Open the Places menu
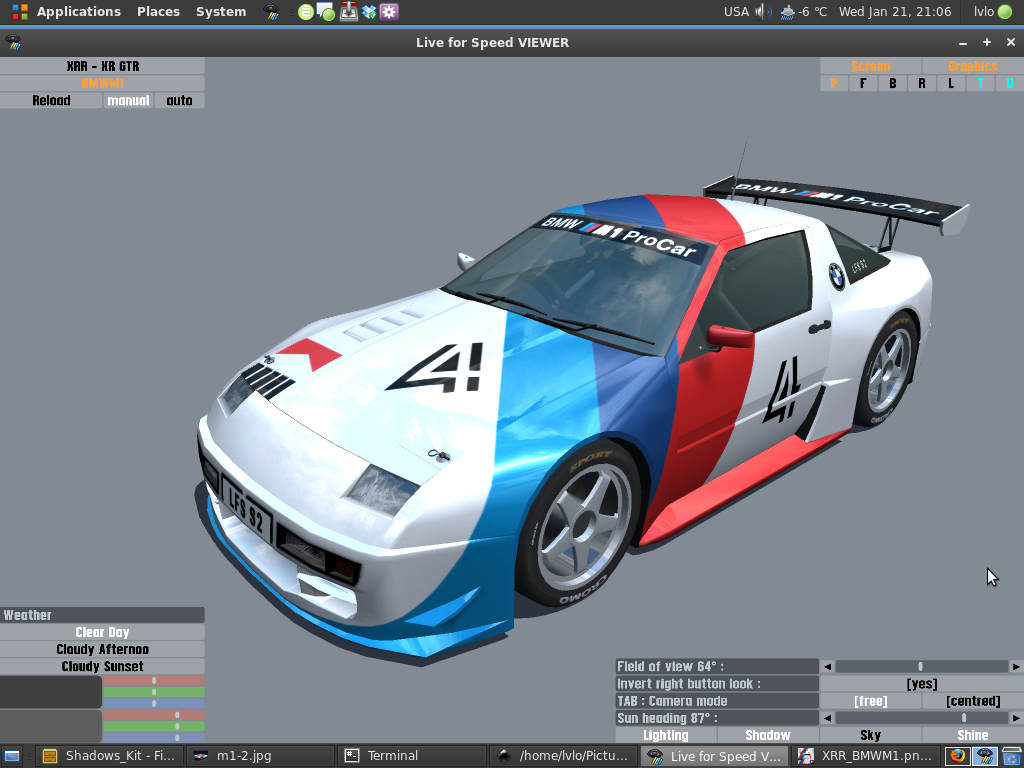Viewport: 1024px width, 768px height. tap(158, 12)
